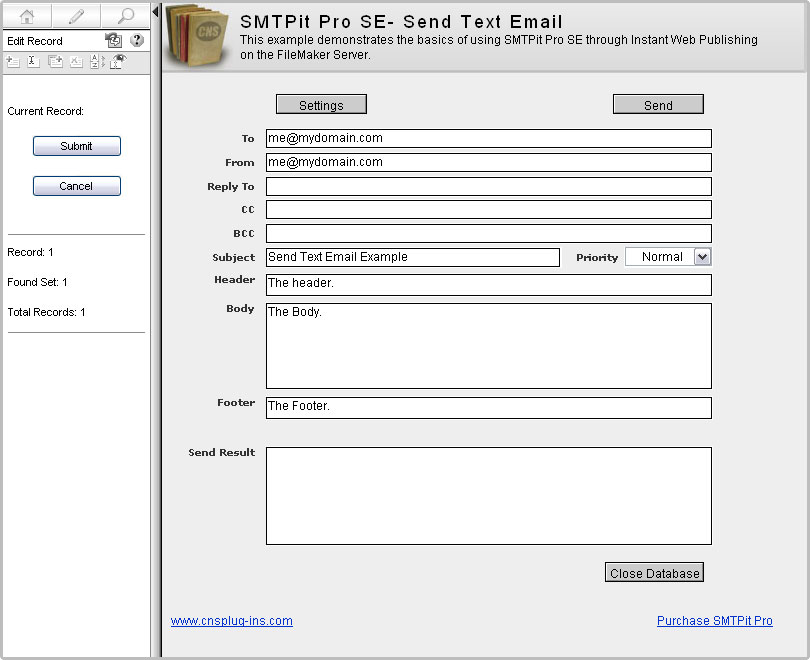The height and width of the screenshot is (660, 810).
Task: Click the Close Database button
Action: point(655,572)
